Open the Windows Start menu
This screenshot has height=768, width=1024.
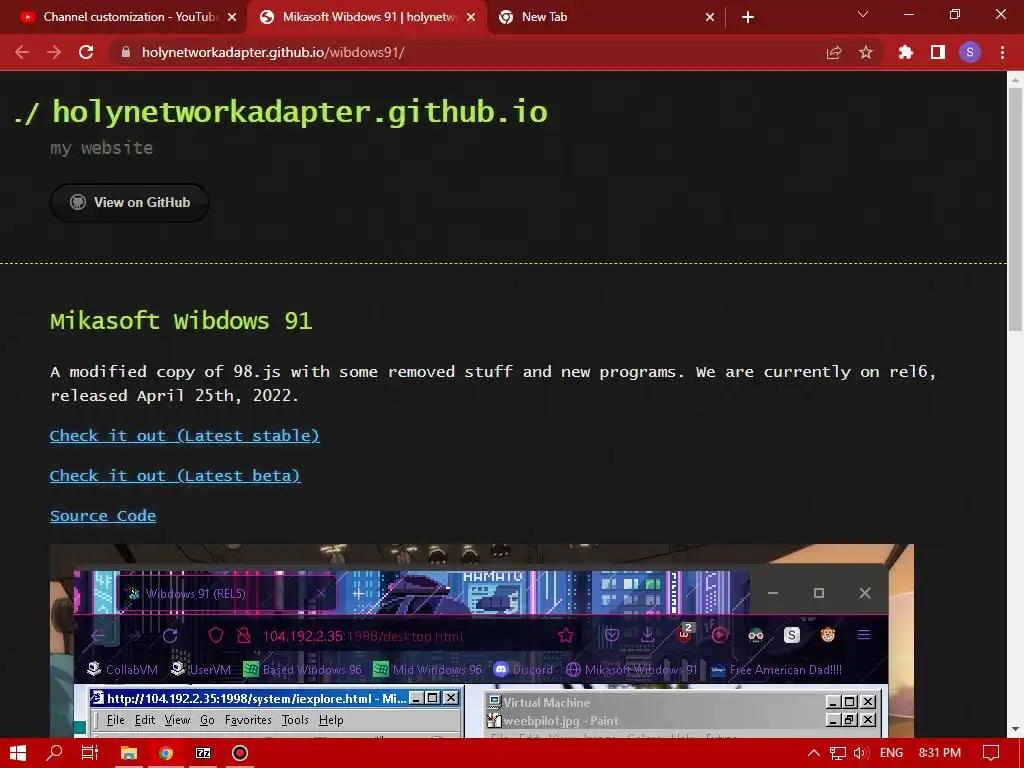click(18, 753)
